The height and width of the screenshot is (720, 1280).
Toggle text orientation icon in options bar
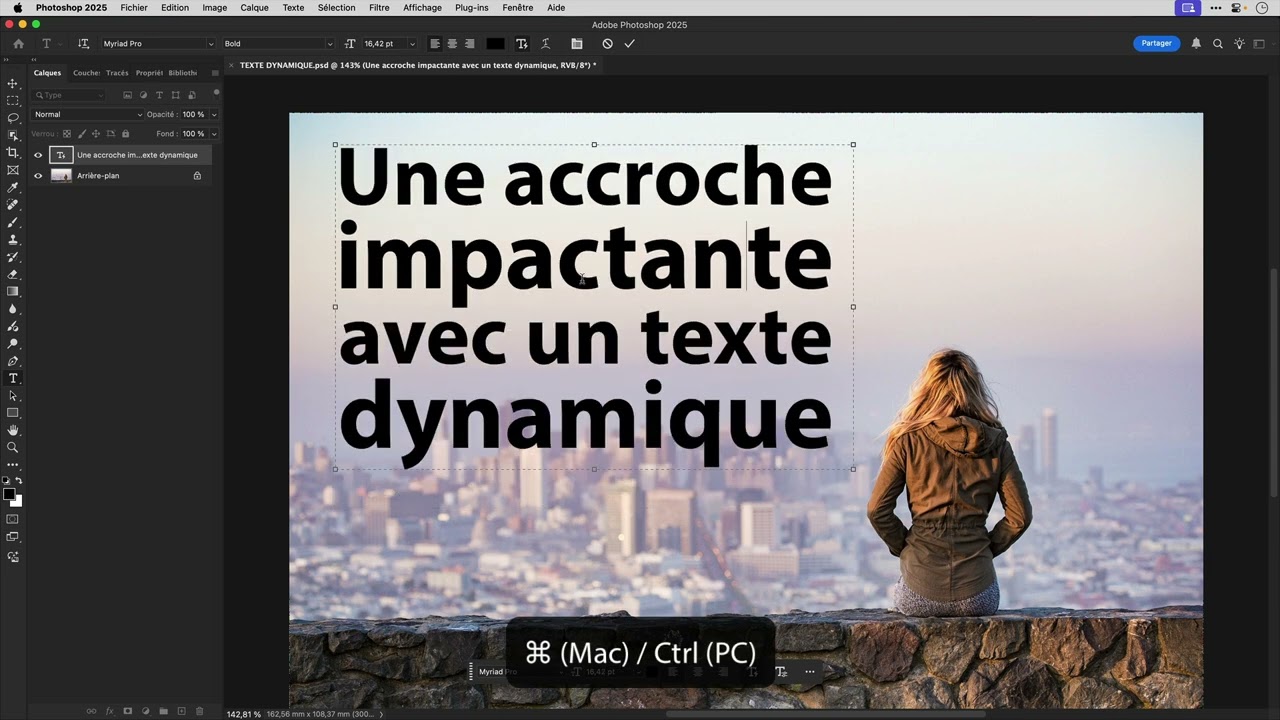click(x=83, y=44)
